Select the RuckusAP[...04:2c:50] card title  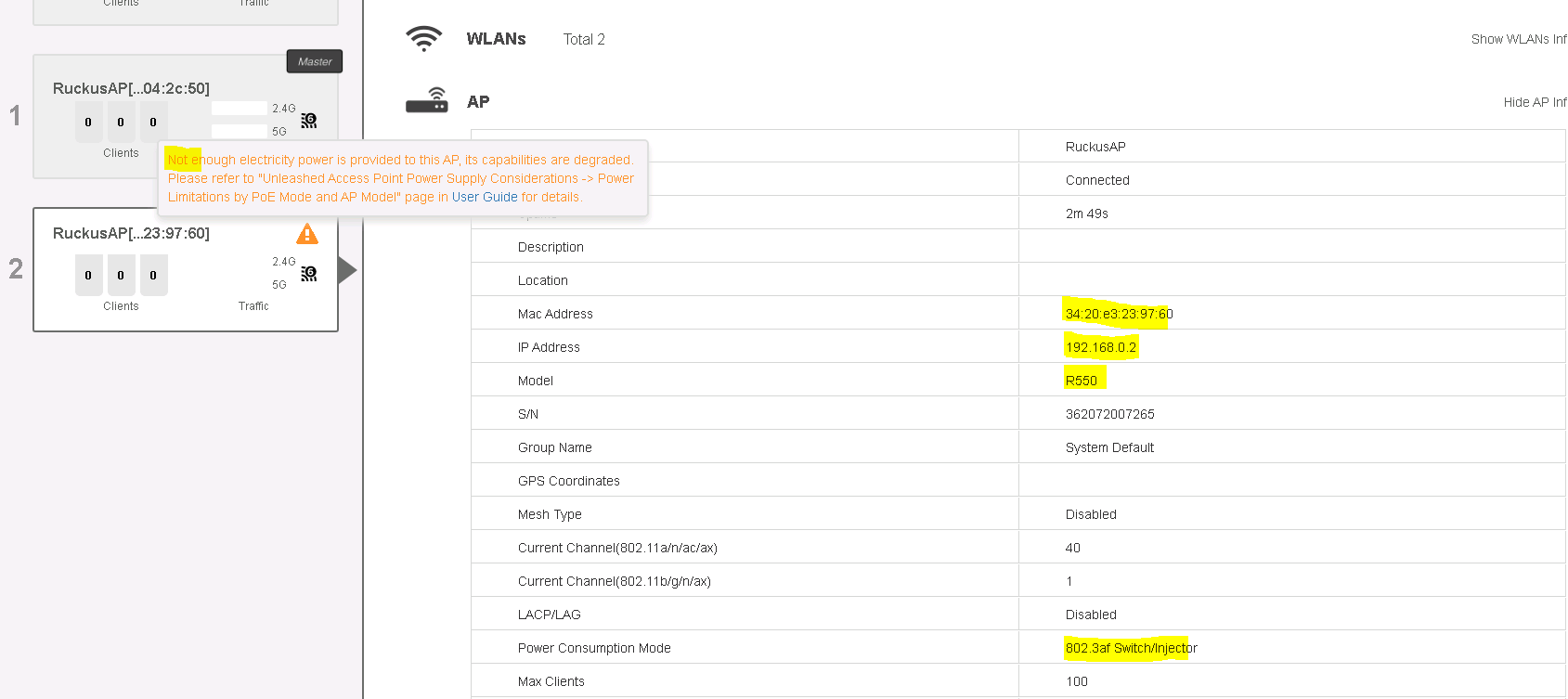click(131, 88)
